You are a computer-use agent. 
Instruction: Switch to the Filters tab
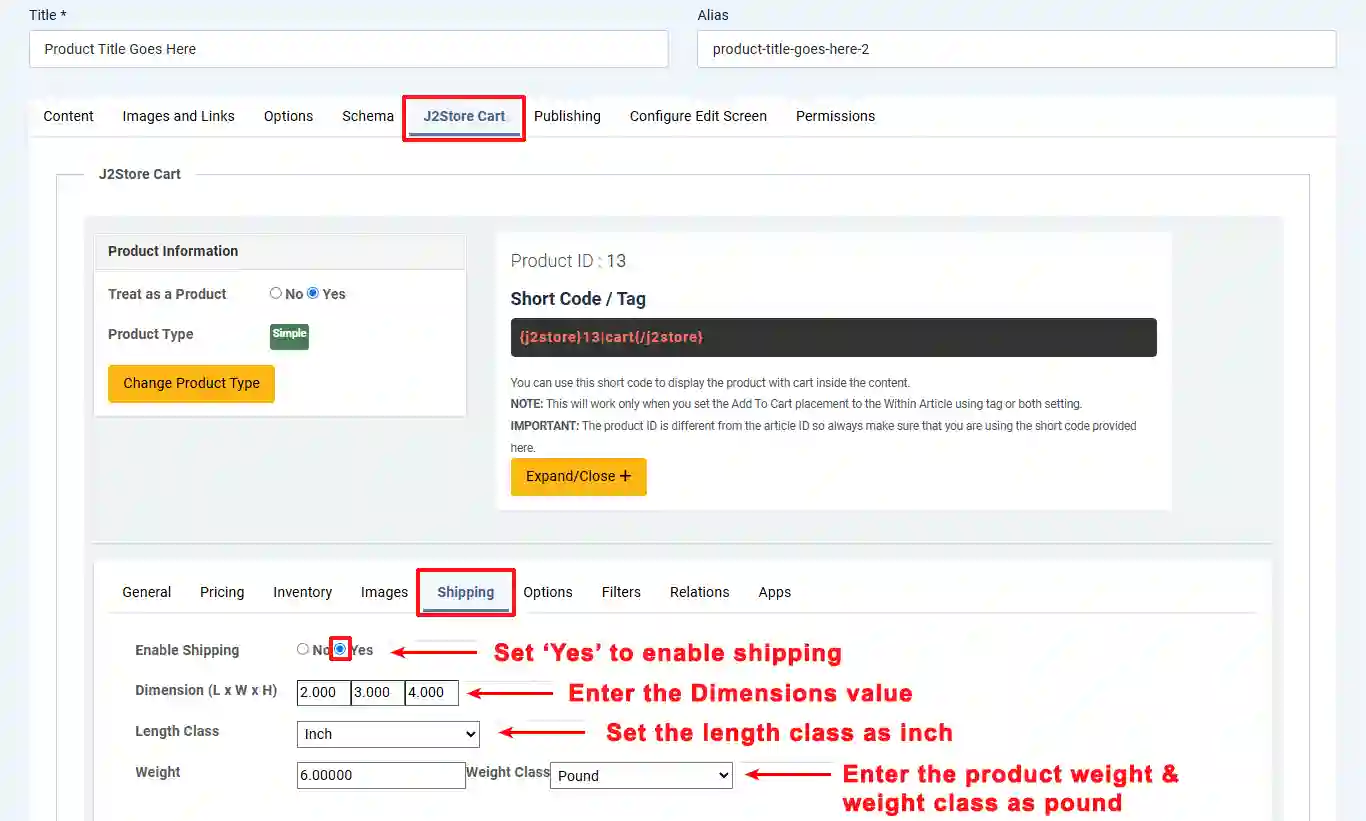pyautogui.click(x=621, y=592)
